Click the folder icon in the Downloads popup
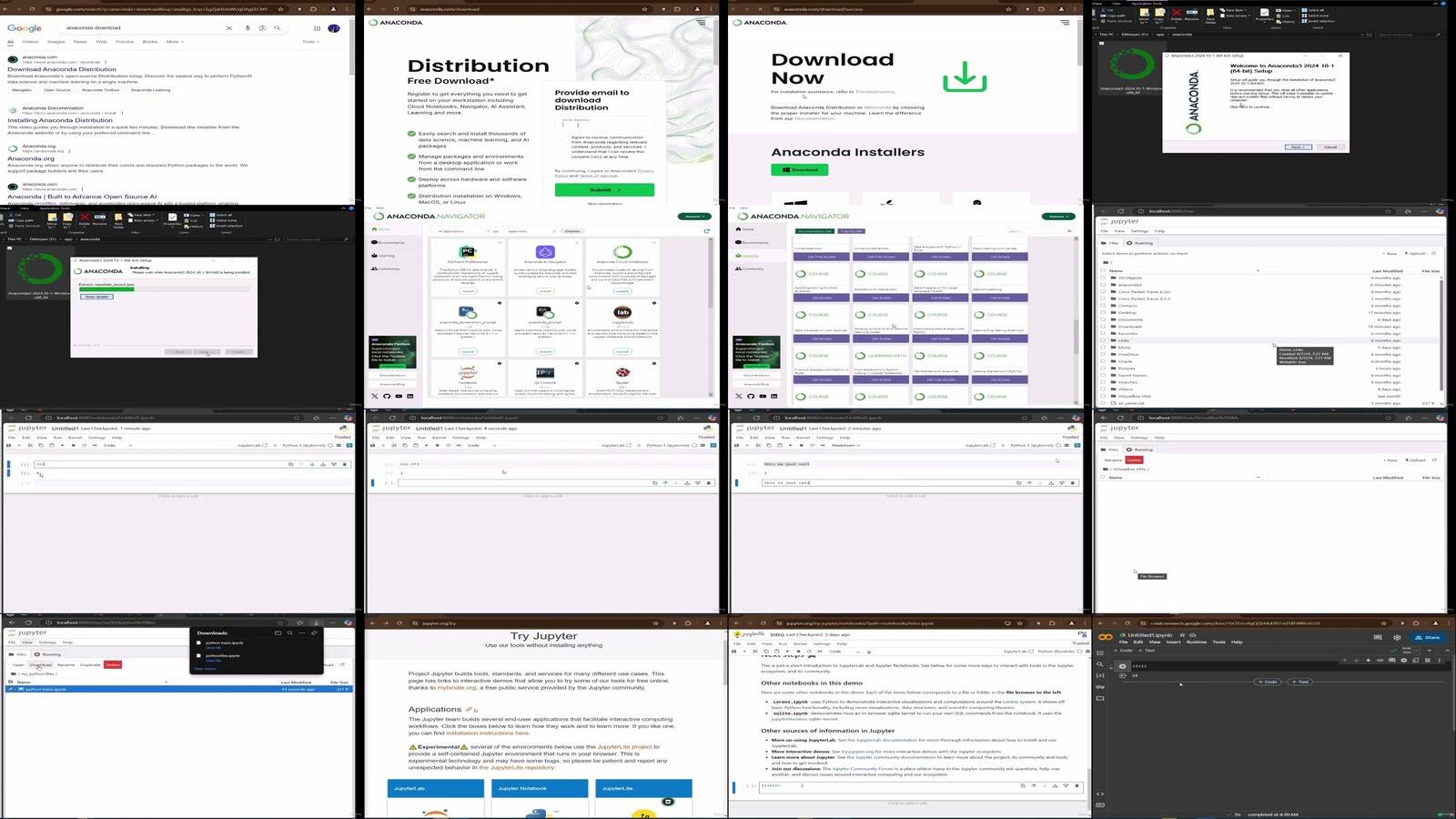This screenshot has height=819, width=1456. (278, 632)
